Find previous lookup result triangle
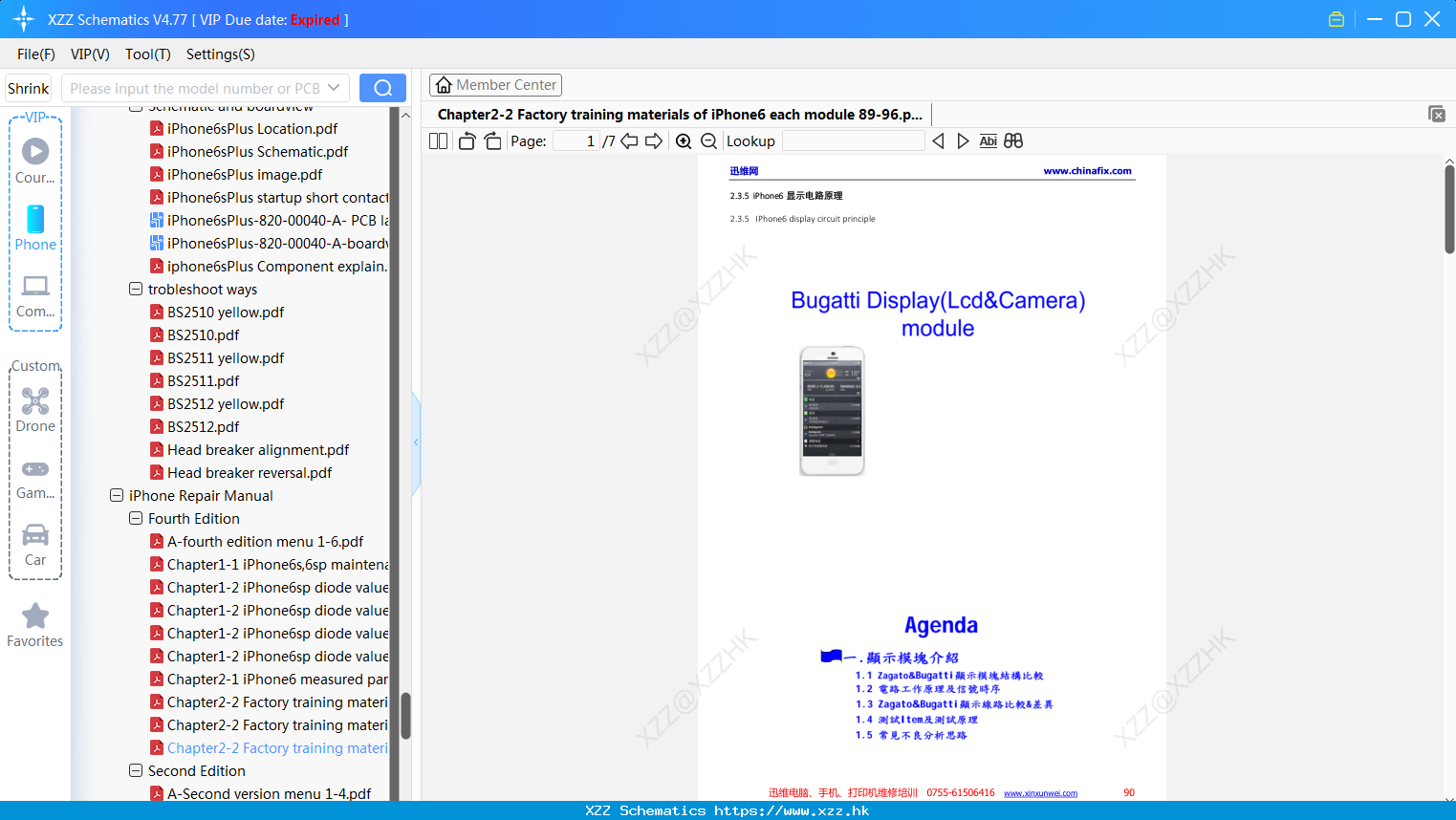 [x=938, y=141]
